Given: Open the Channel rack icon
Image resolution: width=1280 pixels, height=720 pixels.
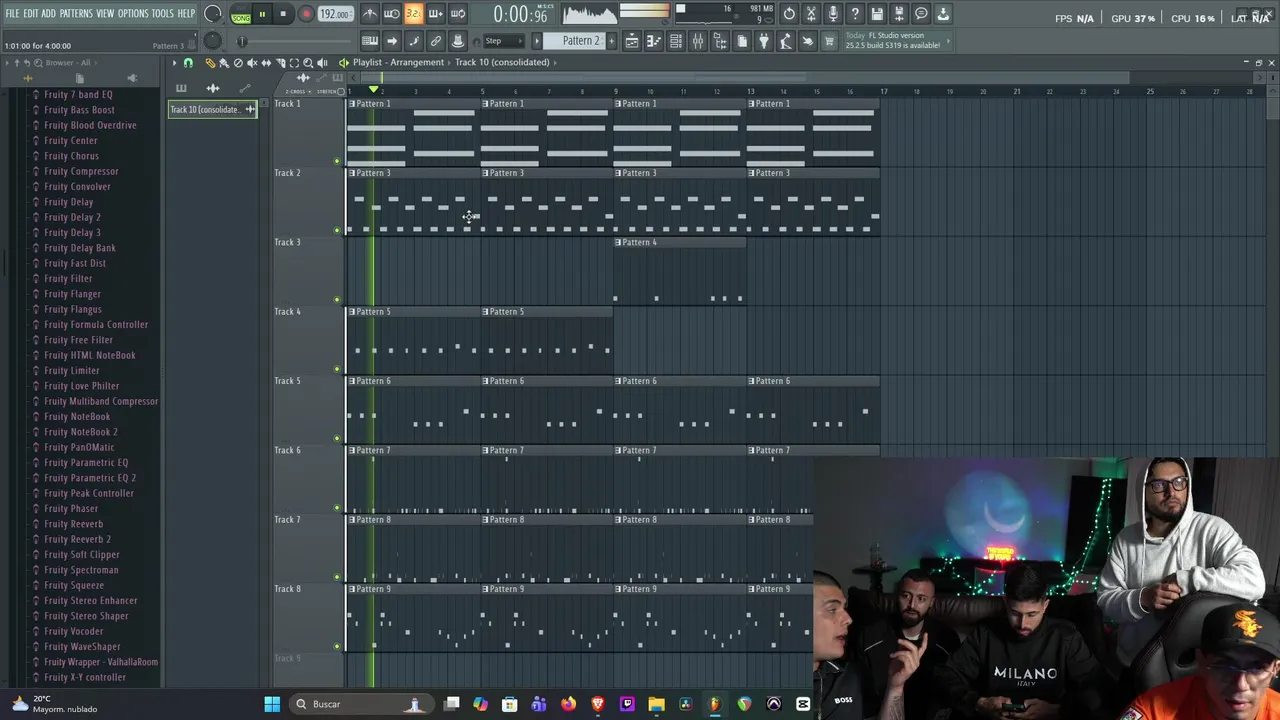Looking at the screenshot, I should pos(676,41).
